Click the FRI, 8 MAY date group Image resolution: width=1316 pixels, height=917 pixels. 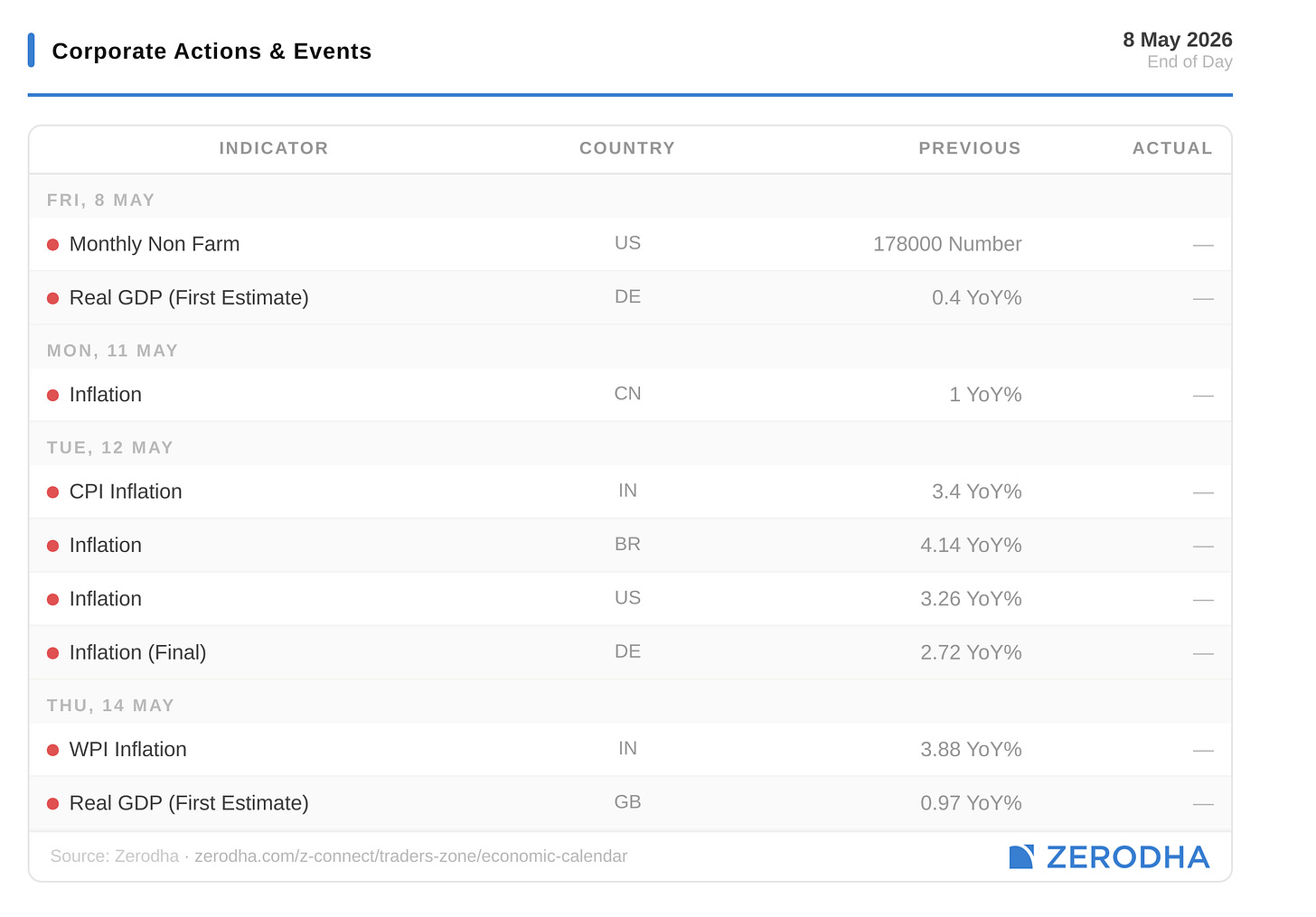(x=101, y=201)
